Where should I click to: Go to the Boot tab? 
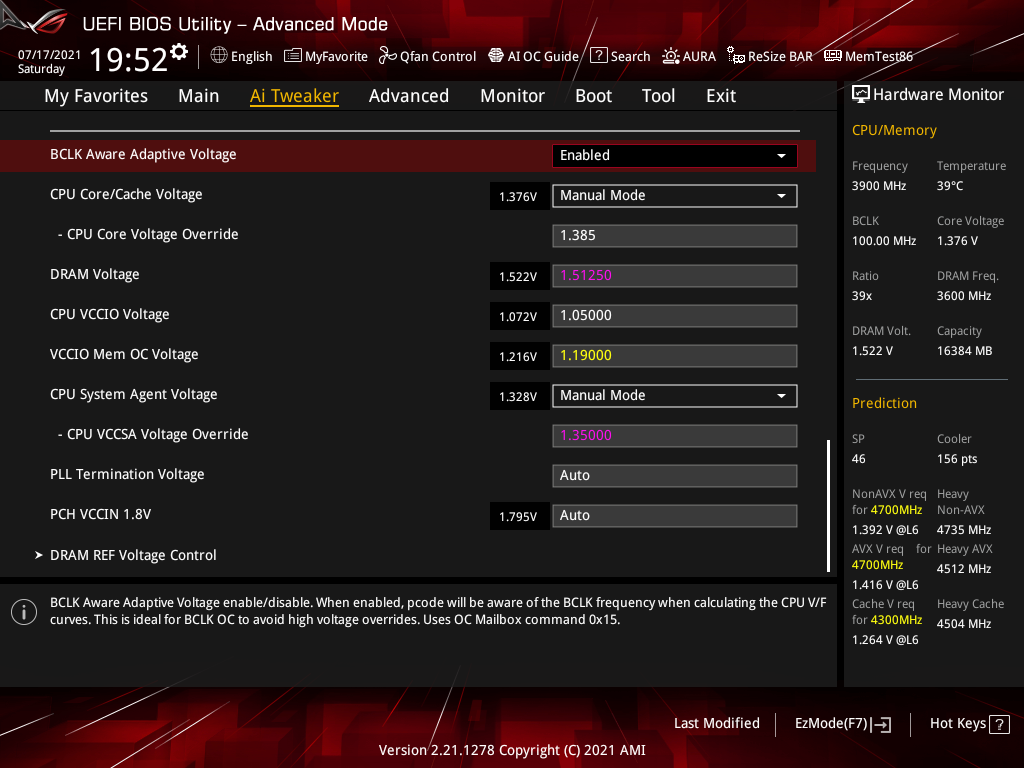(594, 96)
